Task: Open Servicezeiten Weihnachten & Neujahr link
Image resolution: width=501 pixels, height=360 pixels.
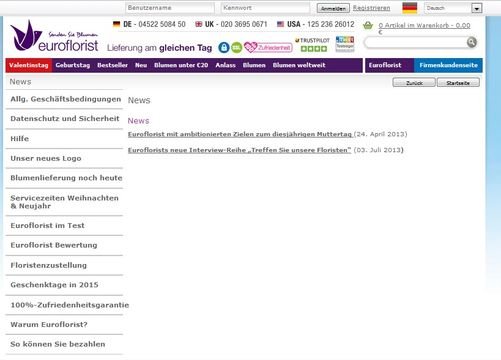Action: (65, 202)
